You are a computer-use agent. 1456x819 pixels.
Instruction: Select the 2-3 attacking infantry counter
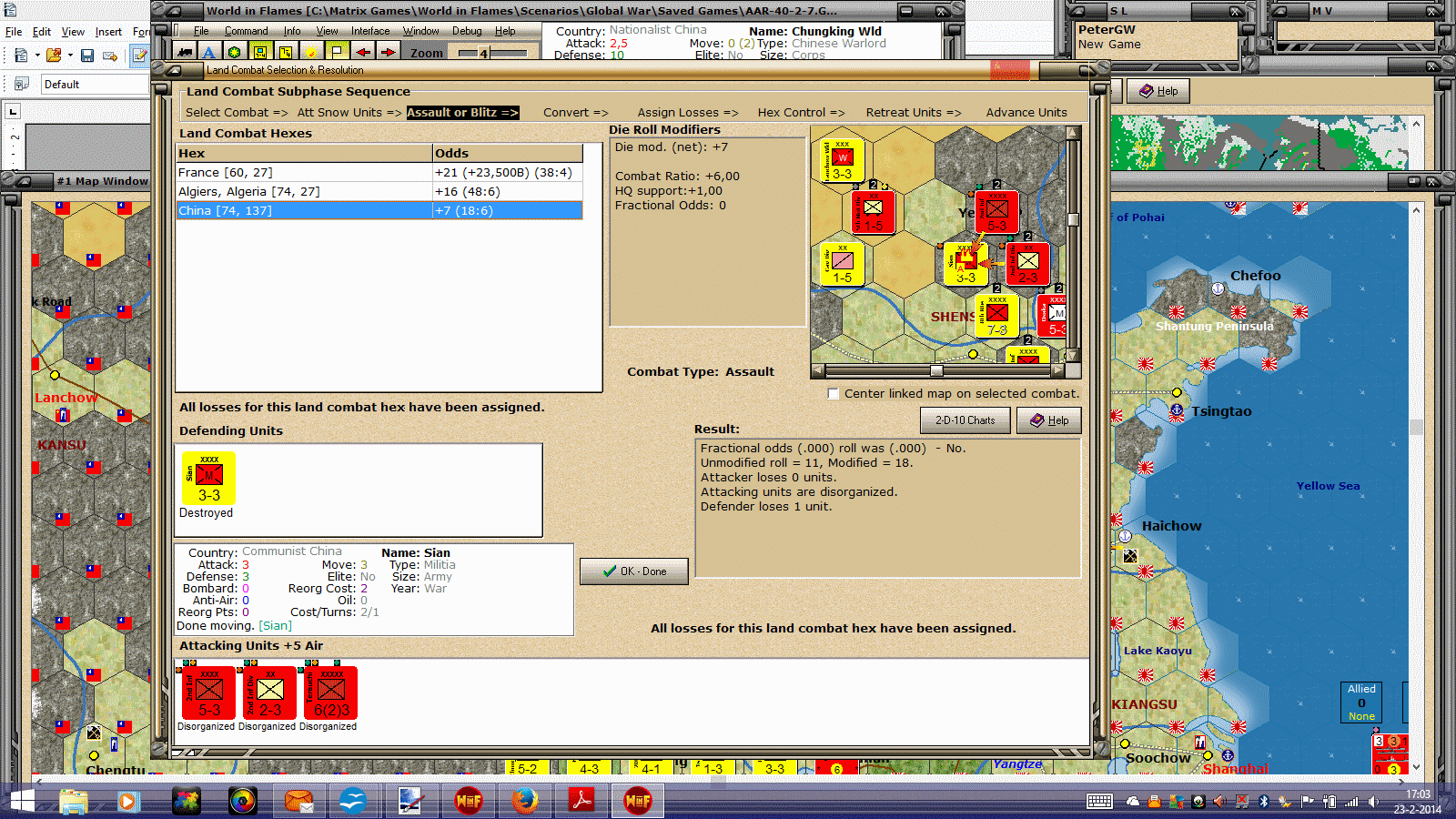[270, 693]
